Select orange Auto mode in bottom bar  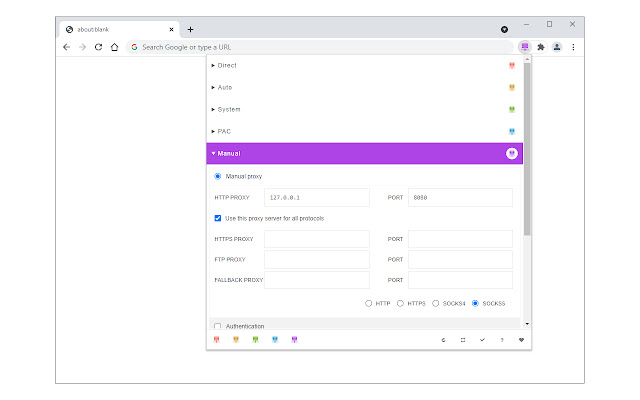pyautogui.click(x=236, y=340)
